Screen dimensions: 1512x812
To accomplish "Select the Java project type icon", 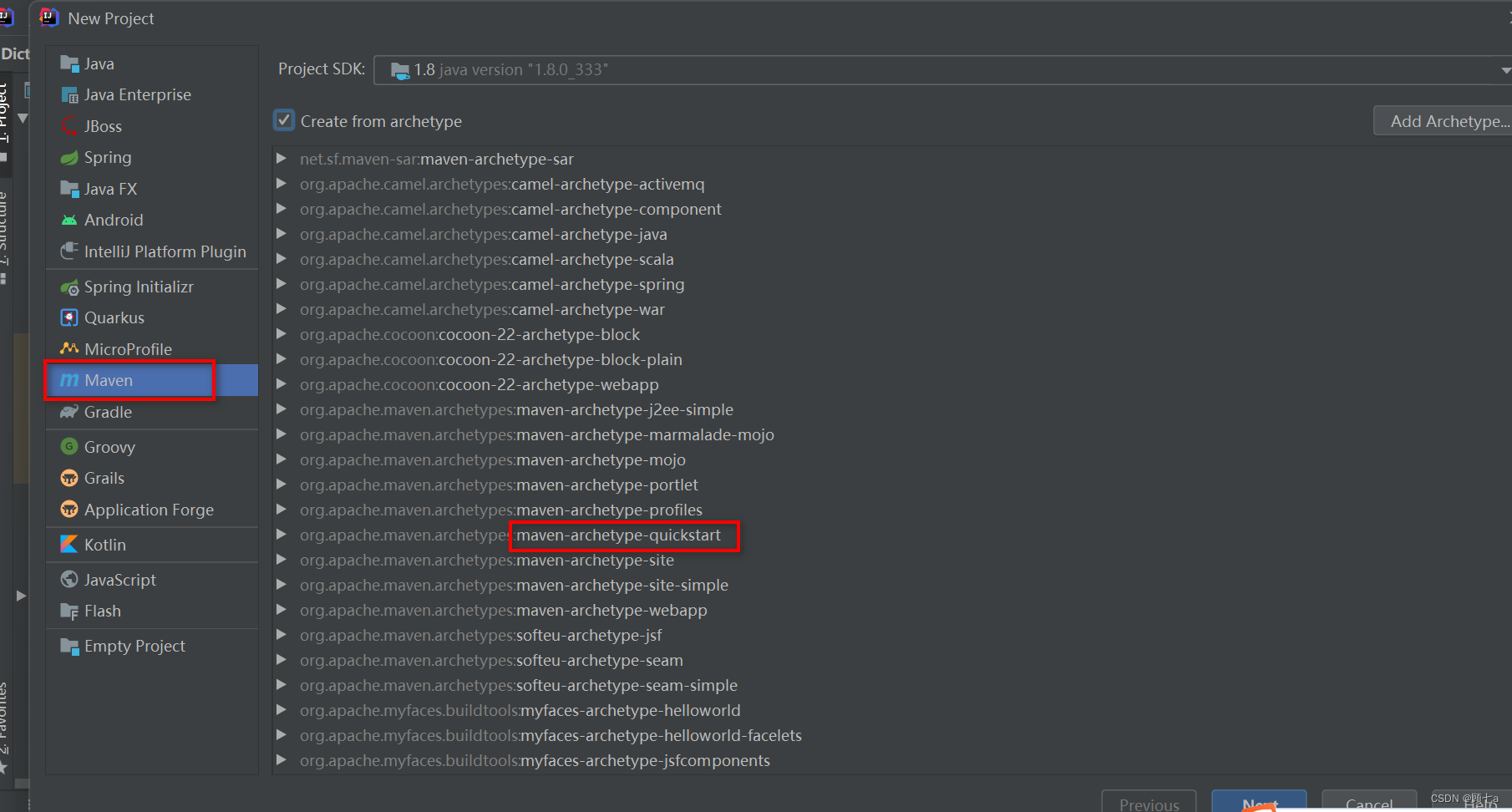I will [69, 63].
